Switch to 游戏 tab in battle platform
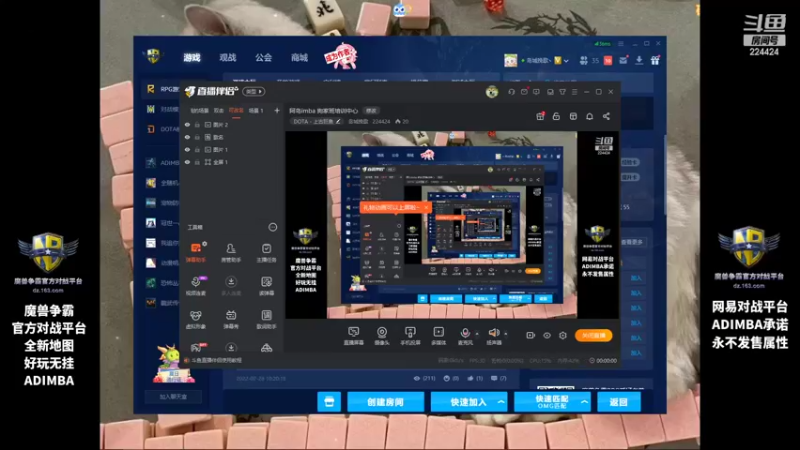Image resolution: width=800 pixels, height=450 pixels. [192, 58]
